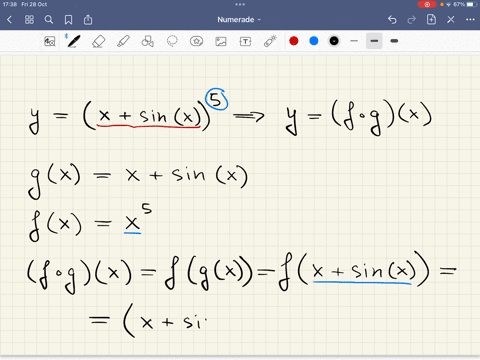Select the Highlighter tool
The height and width of the screenshot is (360, 480).
click(x=123, y=41)
